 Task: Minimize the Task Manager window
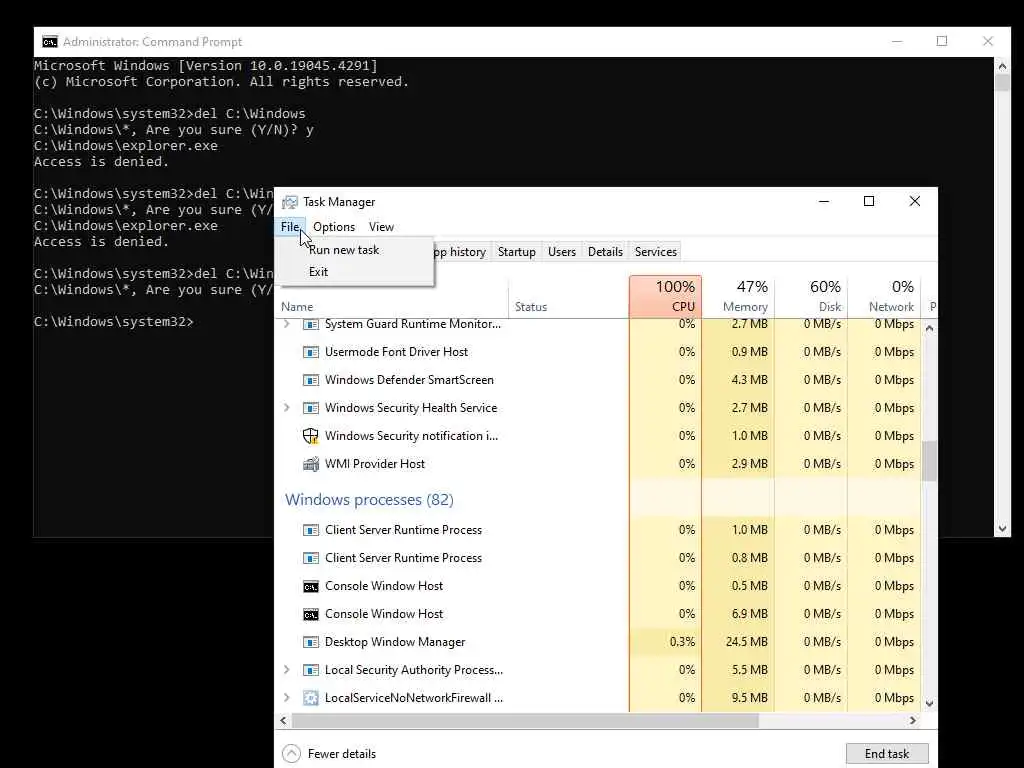click(x=824, y=201)
